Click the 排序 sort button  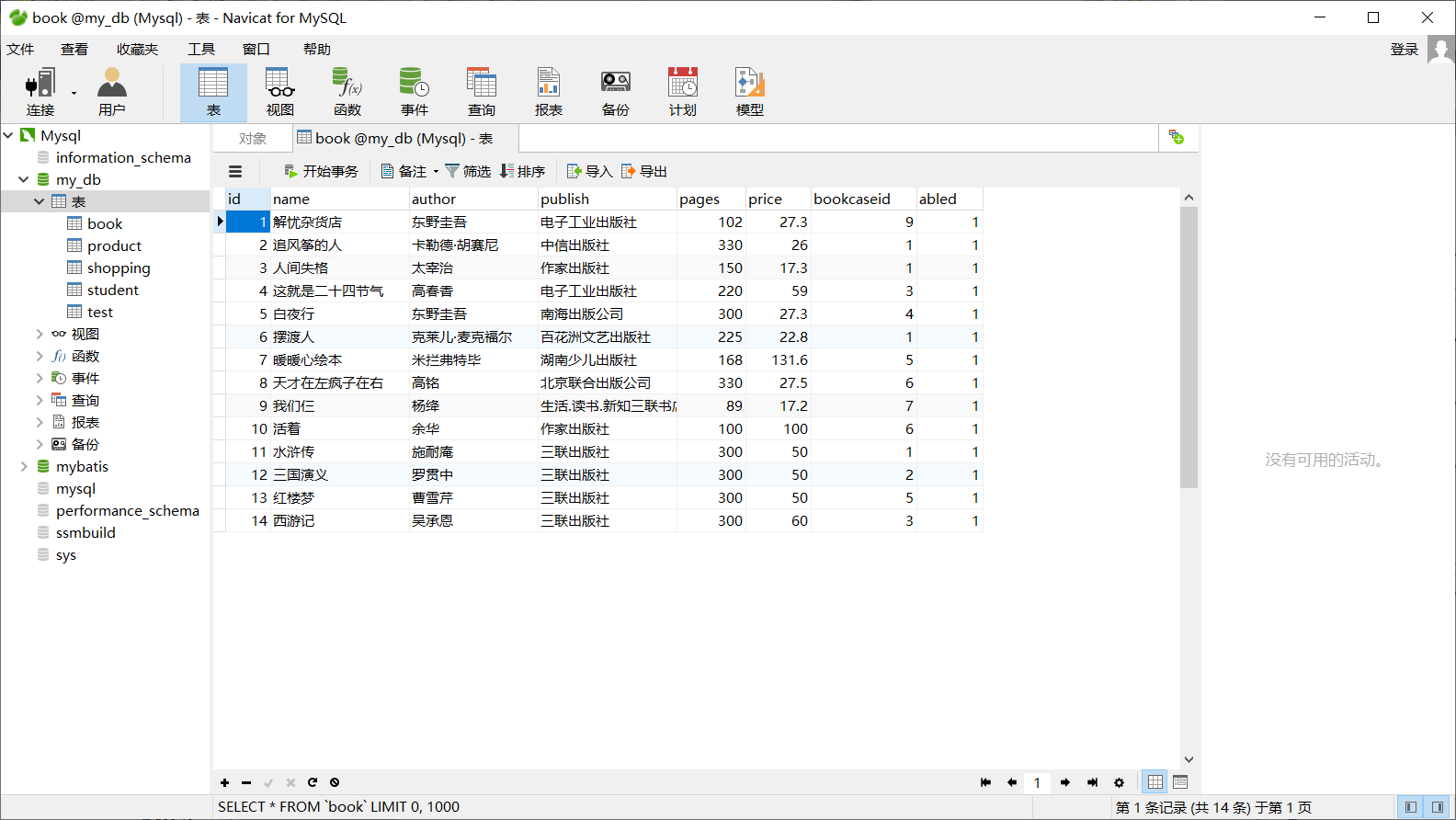point(522,171)
